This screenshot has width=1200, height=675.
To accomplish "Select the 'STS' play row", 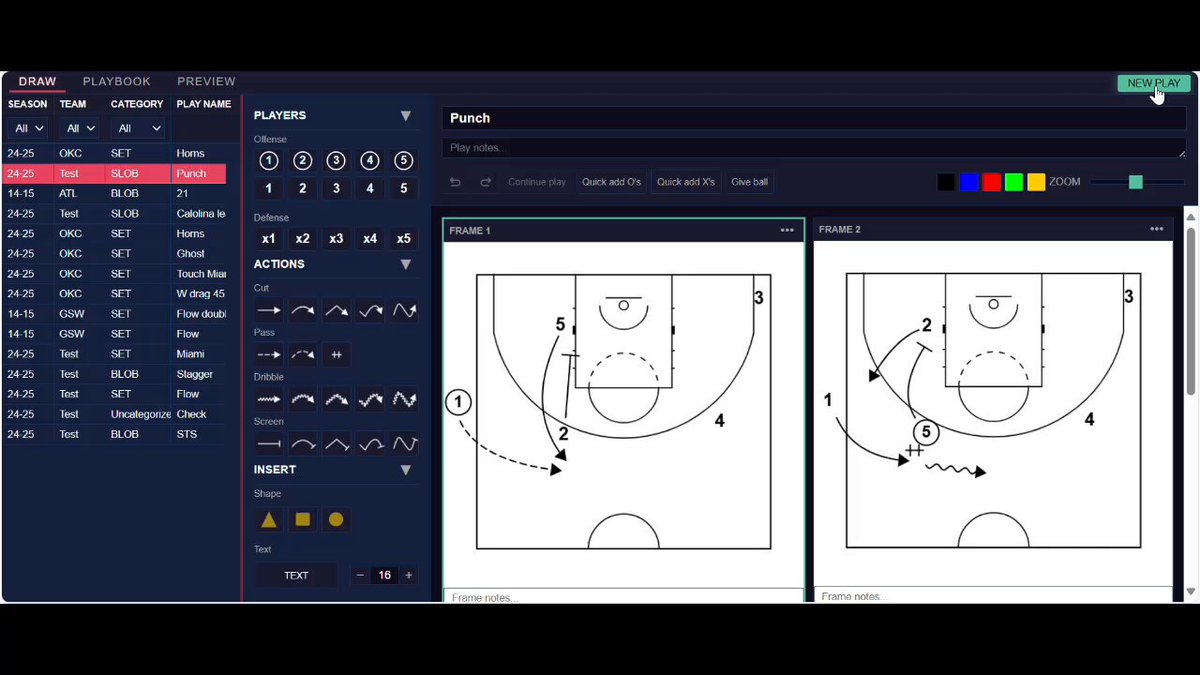I will tap(115, 434).
